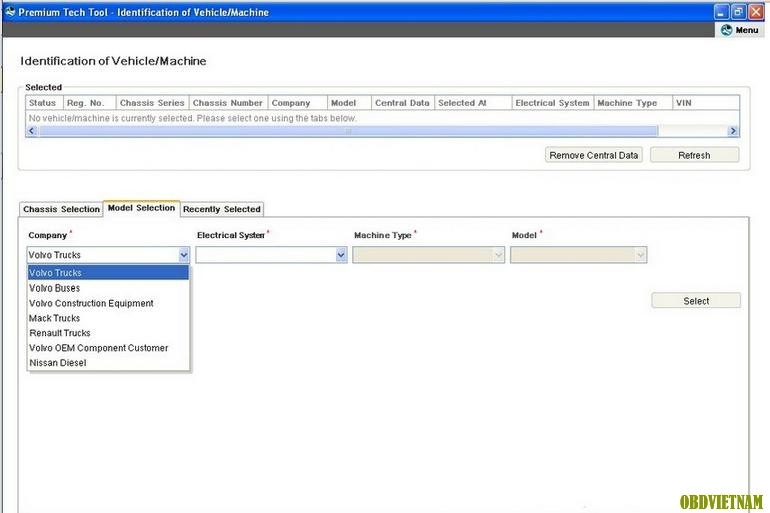Viewport: 770px width, 513px height.
Task: Click the right arrow of the Selected table scrollbar
Action: coord(733,131)
